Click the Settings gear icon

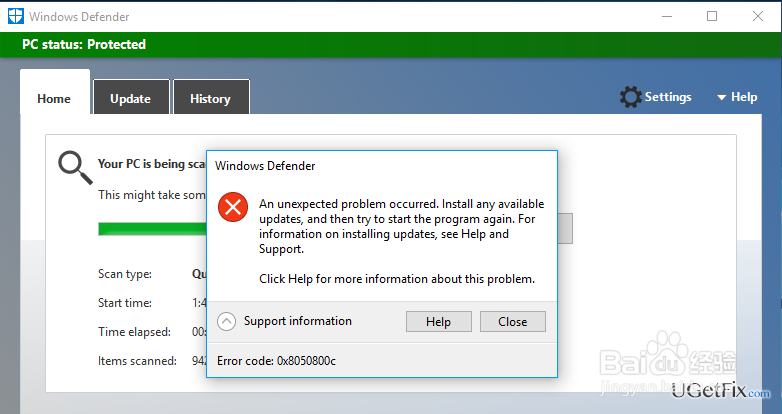point(630,97)
